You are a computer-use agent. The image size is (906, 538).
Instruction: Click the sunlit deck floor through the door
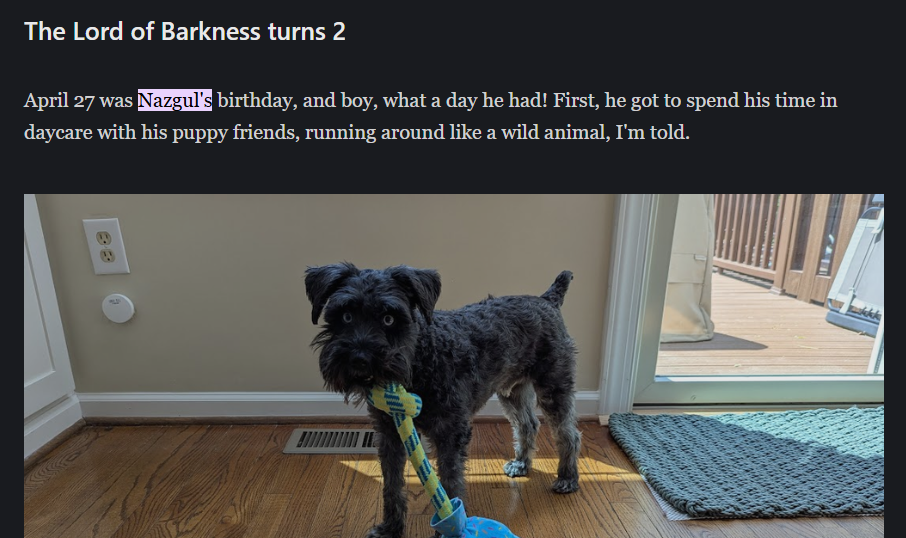click(x=768, y=341)
